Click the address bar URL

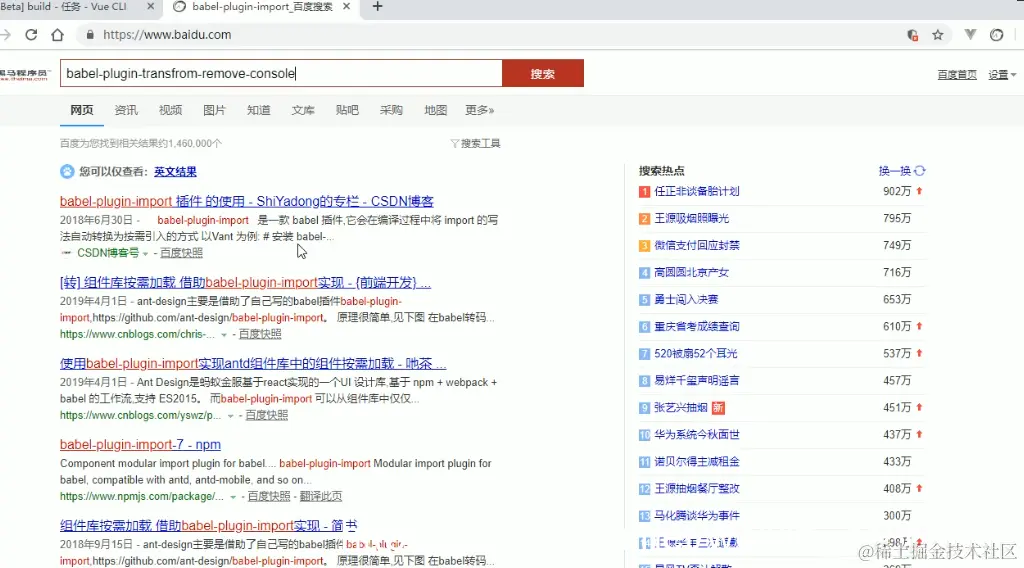(167, 35)
